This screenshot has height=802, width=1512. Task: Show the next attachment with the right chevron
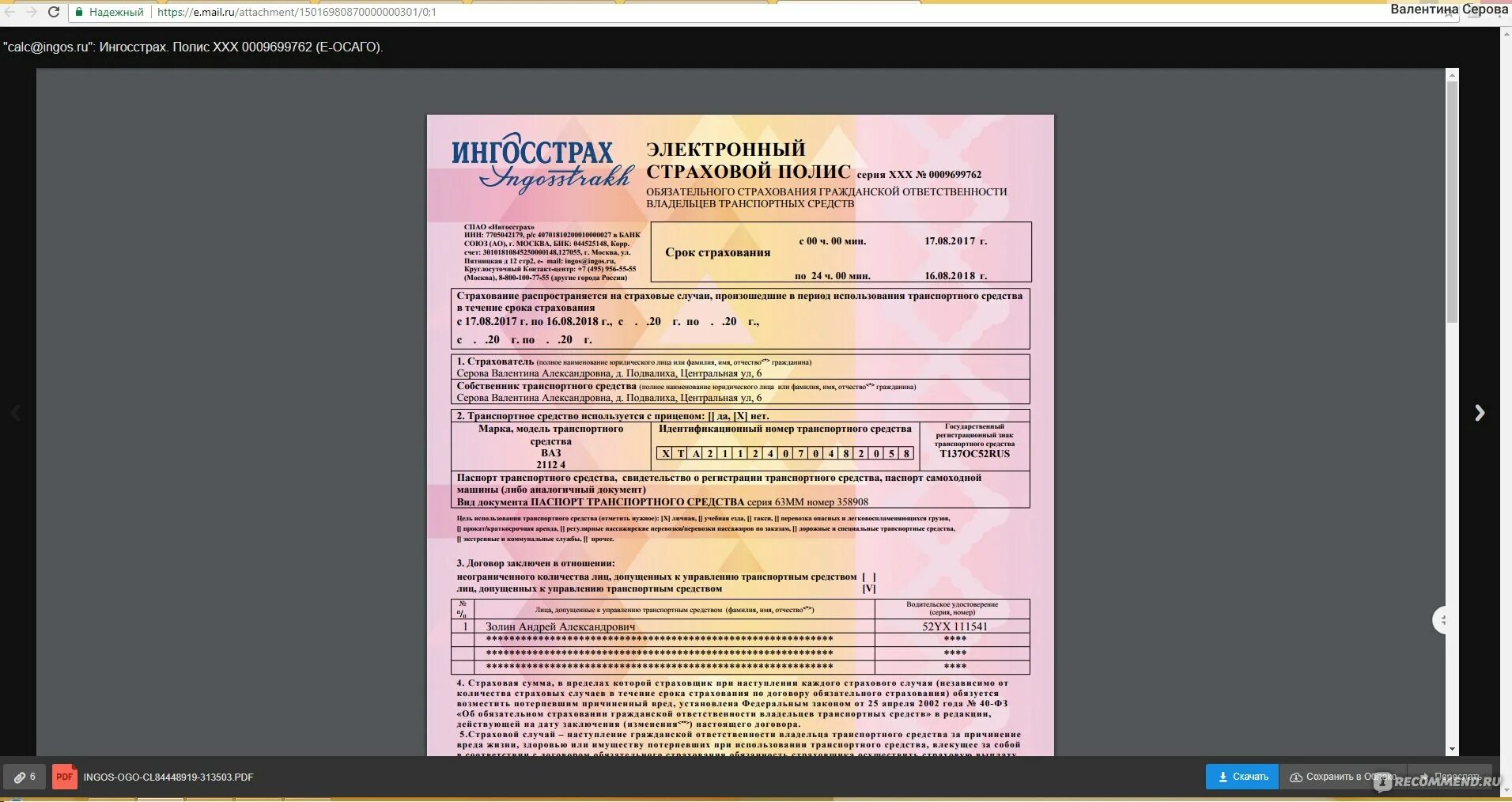1480,413
